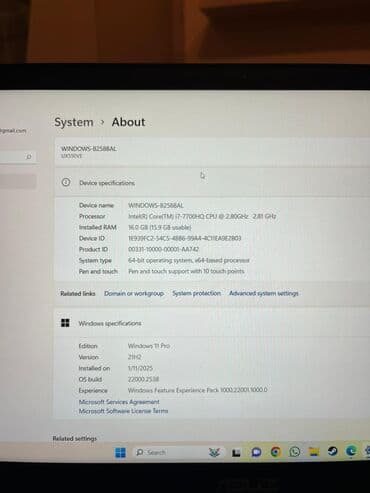Viewport: 370px width, 493px height.
Task: Open the System protection link
Action: (196, 293)
